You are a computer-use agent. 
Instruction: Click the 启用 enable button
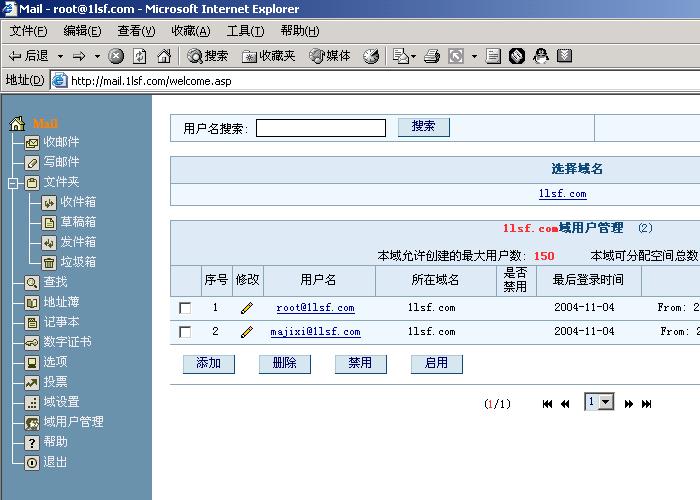tap(436, 364)
